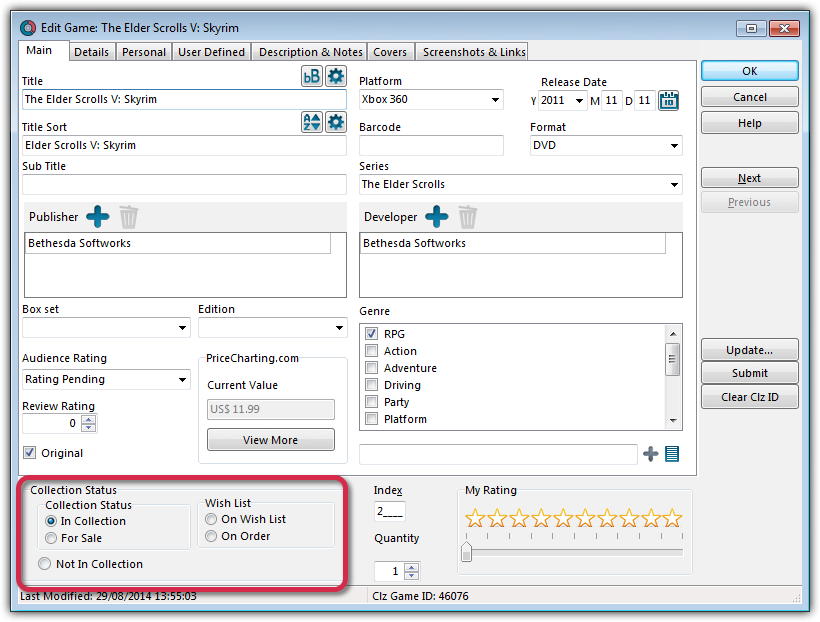Click the Cancel button
This screenshot has width=820, height=622.
pos(749,97)
